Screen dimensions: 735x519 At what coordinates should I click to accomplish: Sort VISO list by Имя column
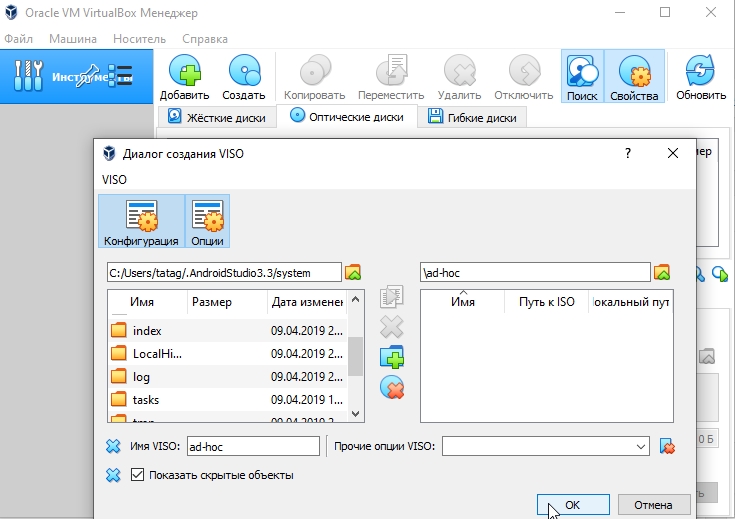pos(463,302)
